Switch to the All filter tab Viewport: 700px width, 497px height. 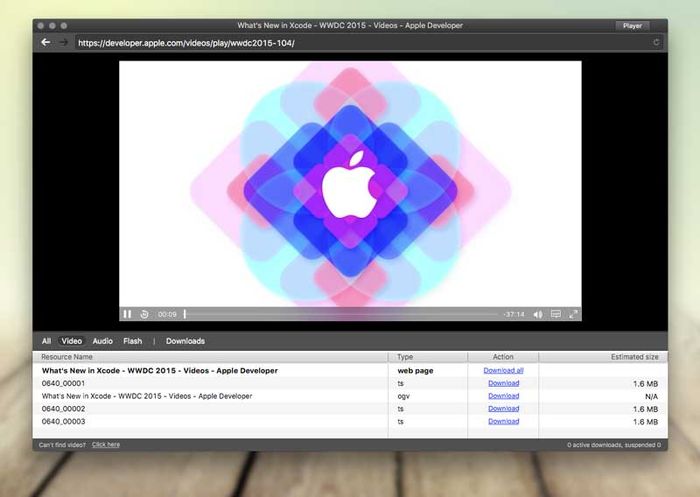click(46, 341)
